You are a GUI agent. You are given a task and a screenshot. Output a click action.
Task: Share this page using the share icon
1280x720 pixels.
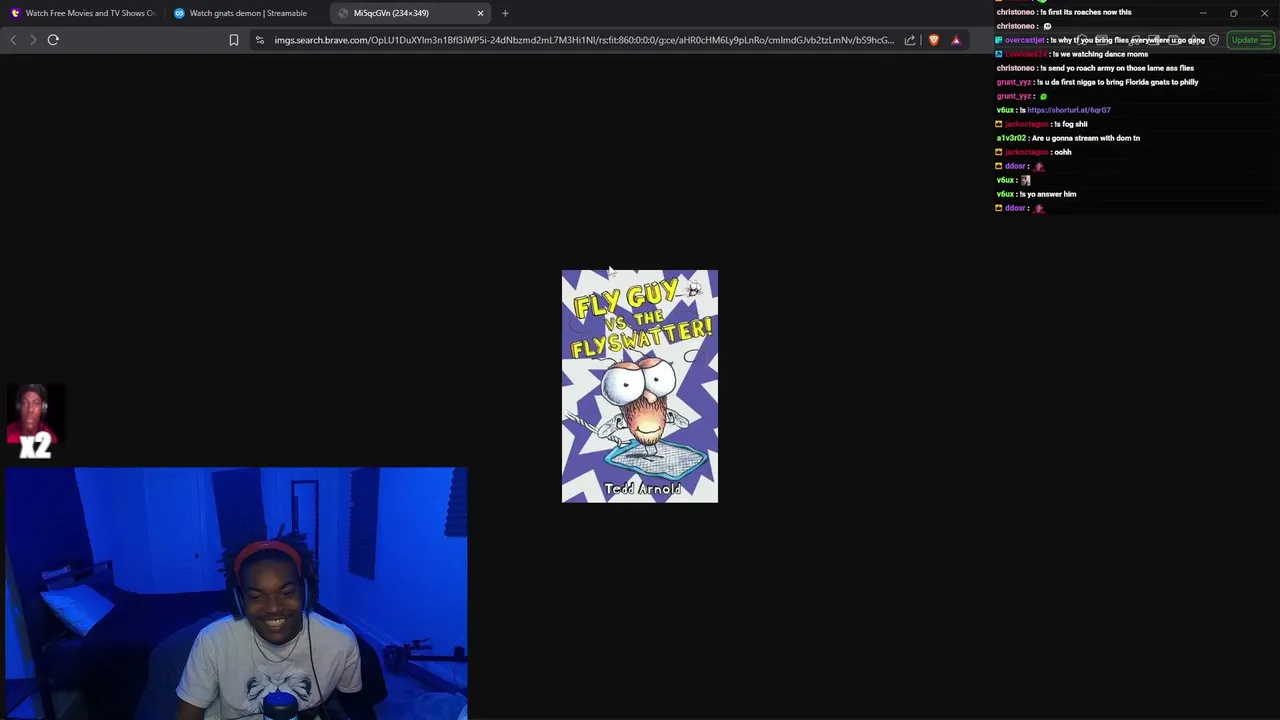(910, 40)
